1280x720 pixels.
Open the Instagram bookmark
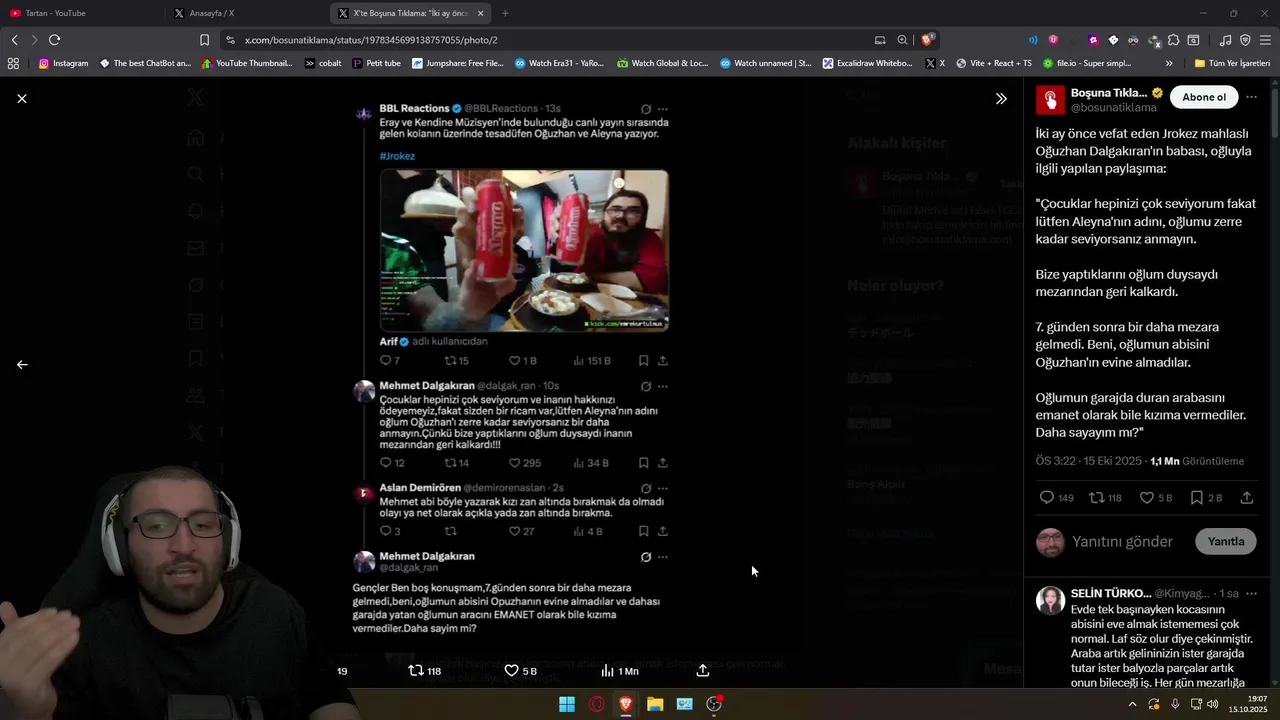click(63, 63)
